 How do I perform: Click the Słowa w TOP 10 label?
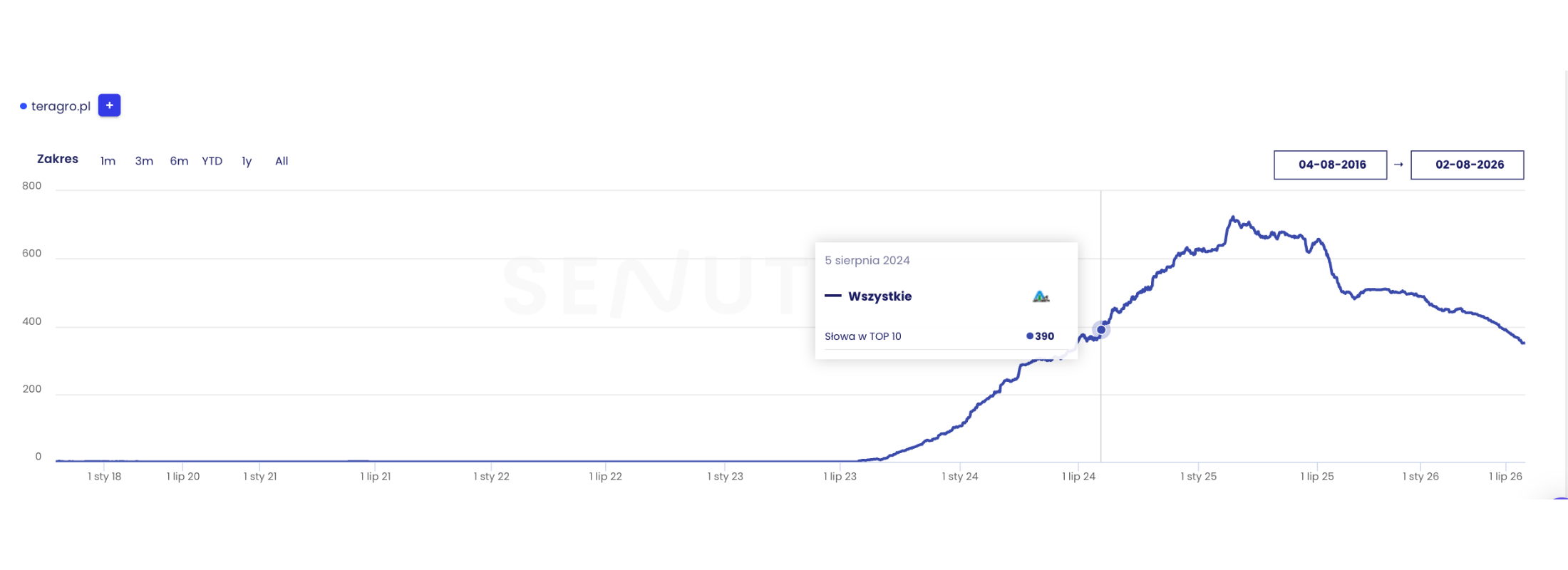863,336
